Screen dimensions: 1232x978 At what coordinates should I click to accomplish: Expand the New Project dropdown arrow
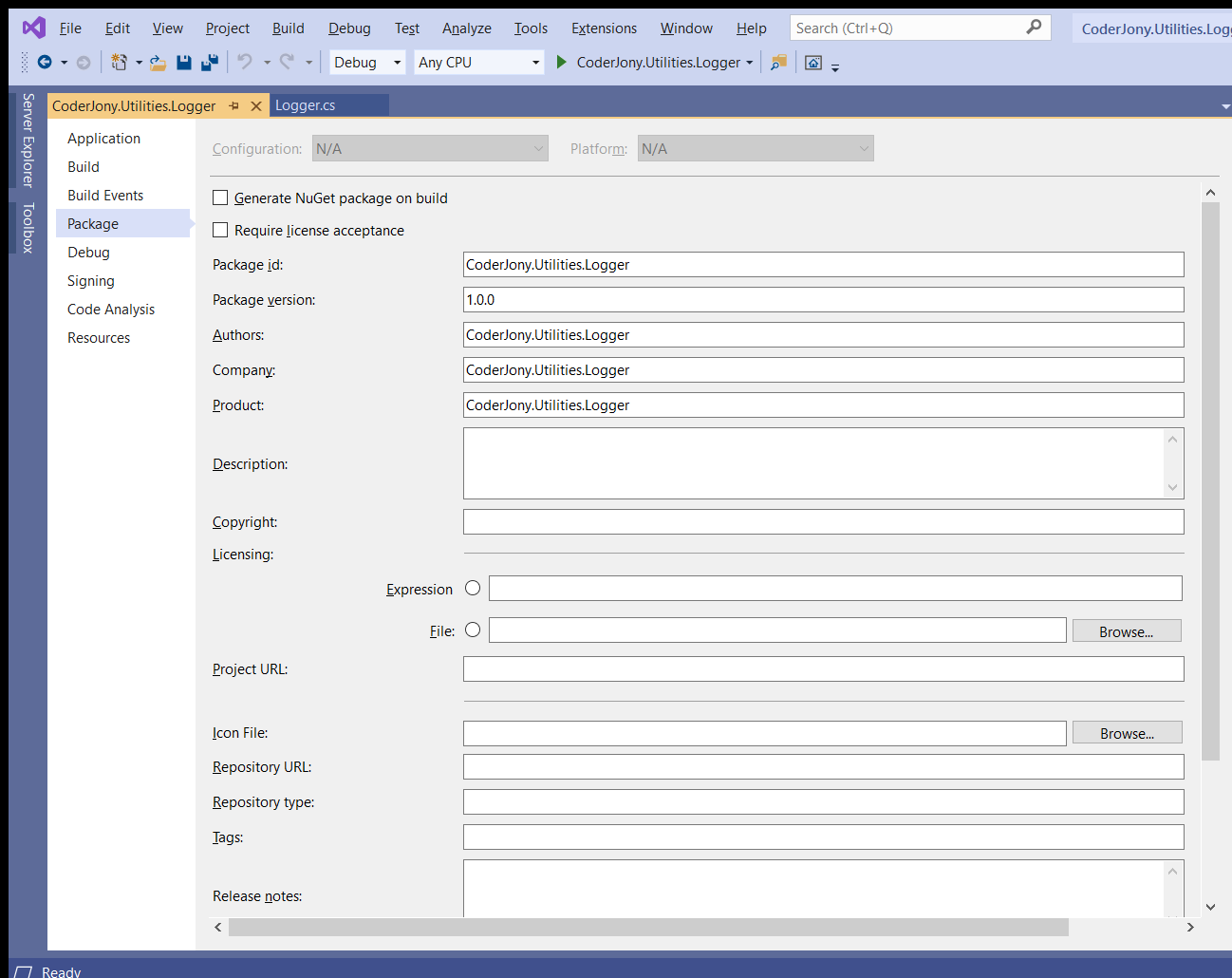tap(139, 63)
